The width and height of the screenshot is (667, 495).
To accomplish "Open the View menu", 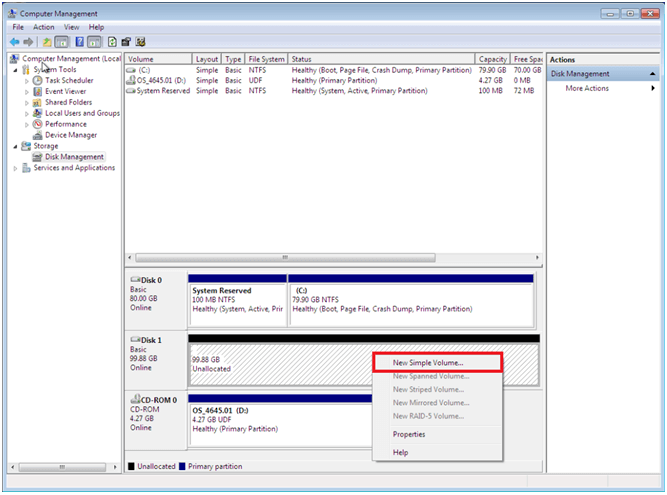I will click(71, 27).
